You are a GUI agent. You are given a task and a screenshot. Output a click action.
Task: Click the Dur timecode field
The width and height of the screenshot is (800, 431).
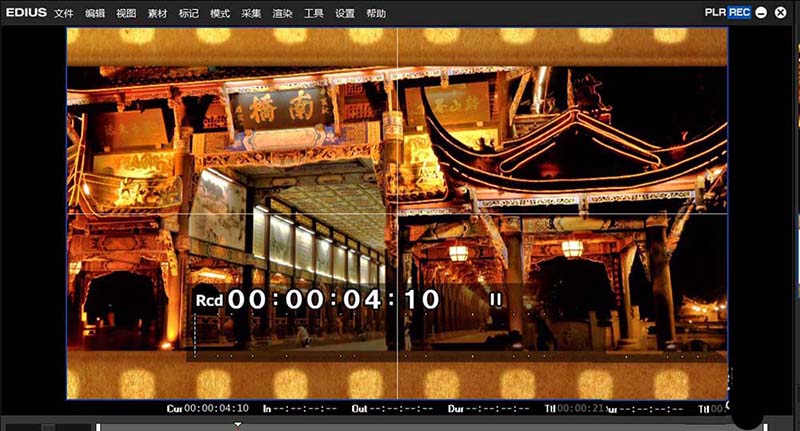pyautogui.click(x=488, y=408)
